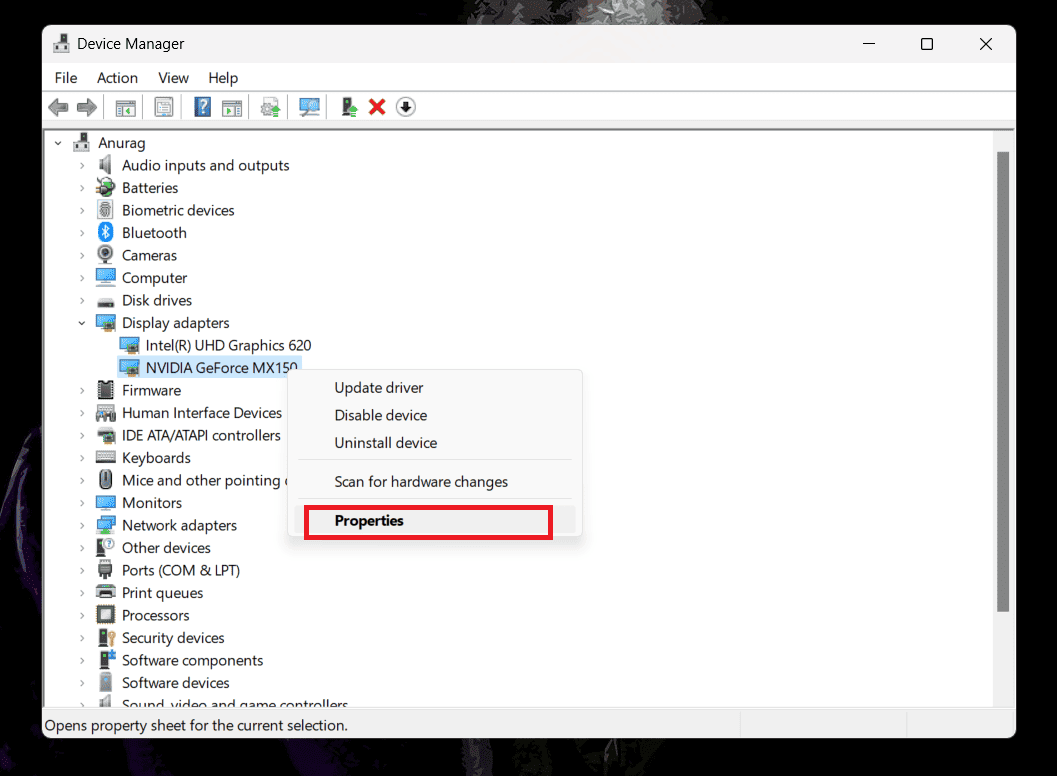Open the Help menu
The width and height of the screenshot is (1057, 776).
click(x=223, y=78)
